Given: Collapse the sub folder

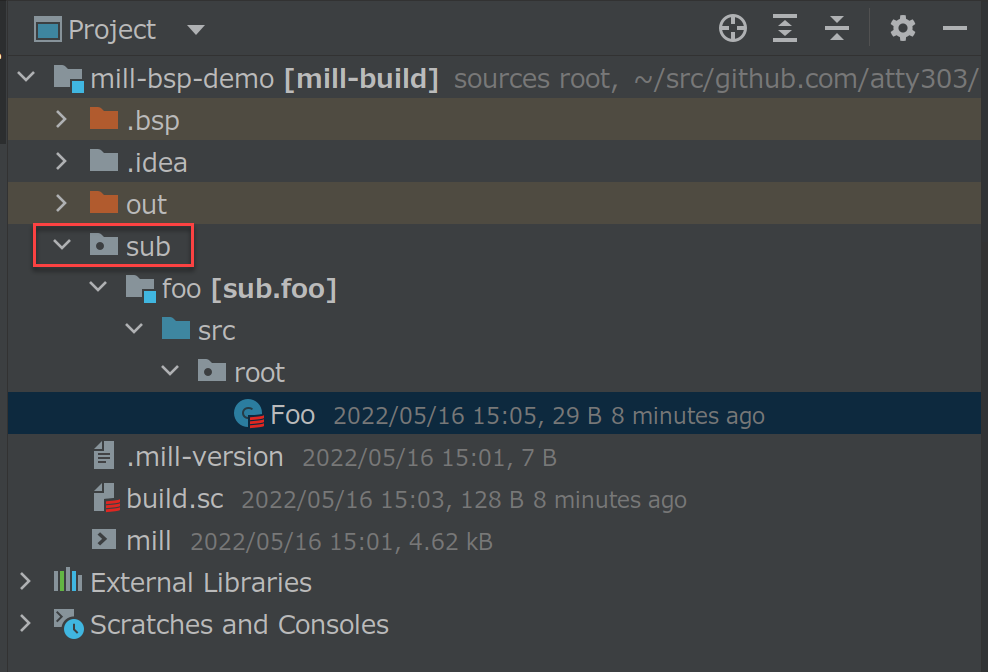Looking at the screenshot, I should [61, 245].
